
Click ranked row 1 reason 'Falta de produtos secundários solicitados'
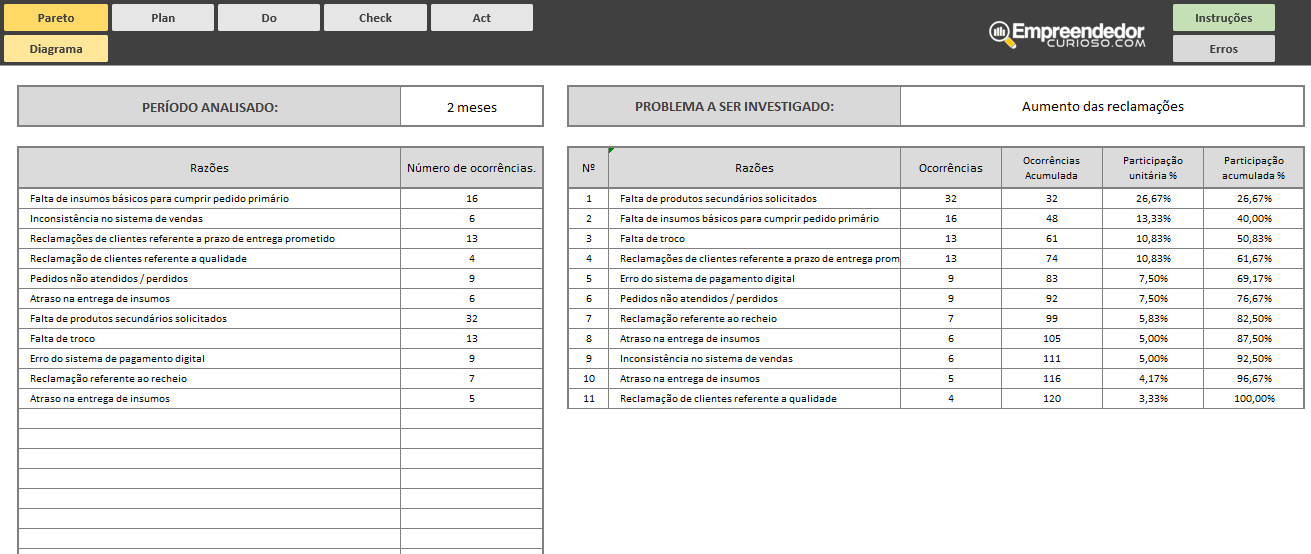point(754,198)
